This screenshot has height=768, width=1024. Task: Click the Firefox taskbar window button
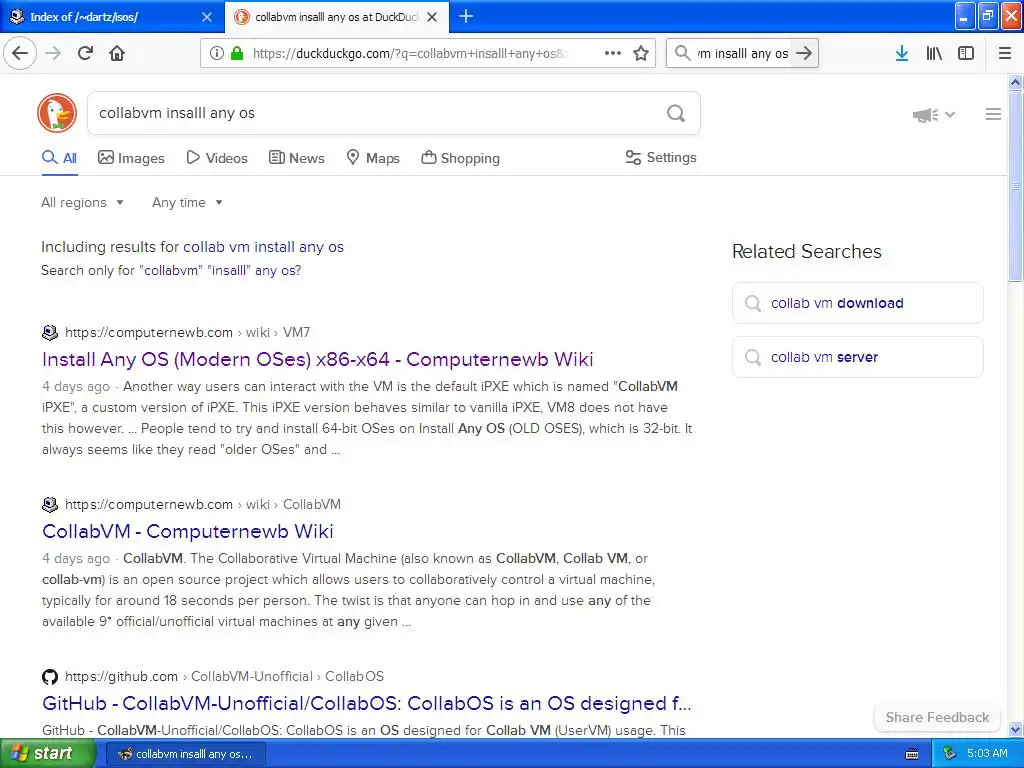185,754
